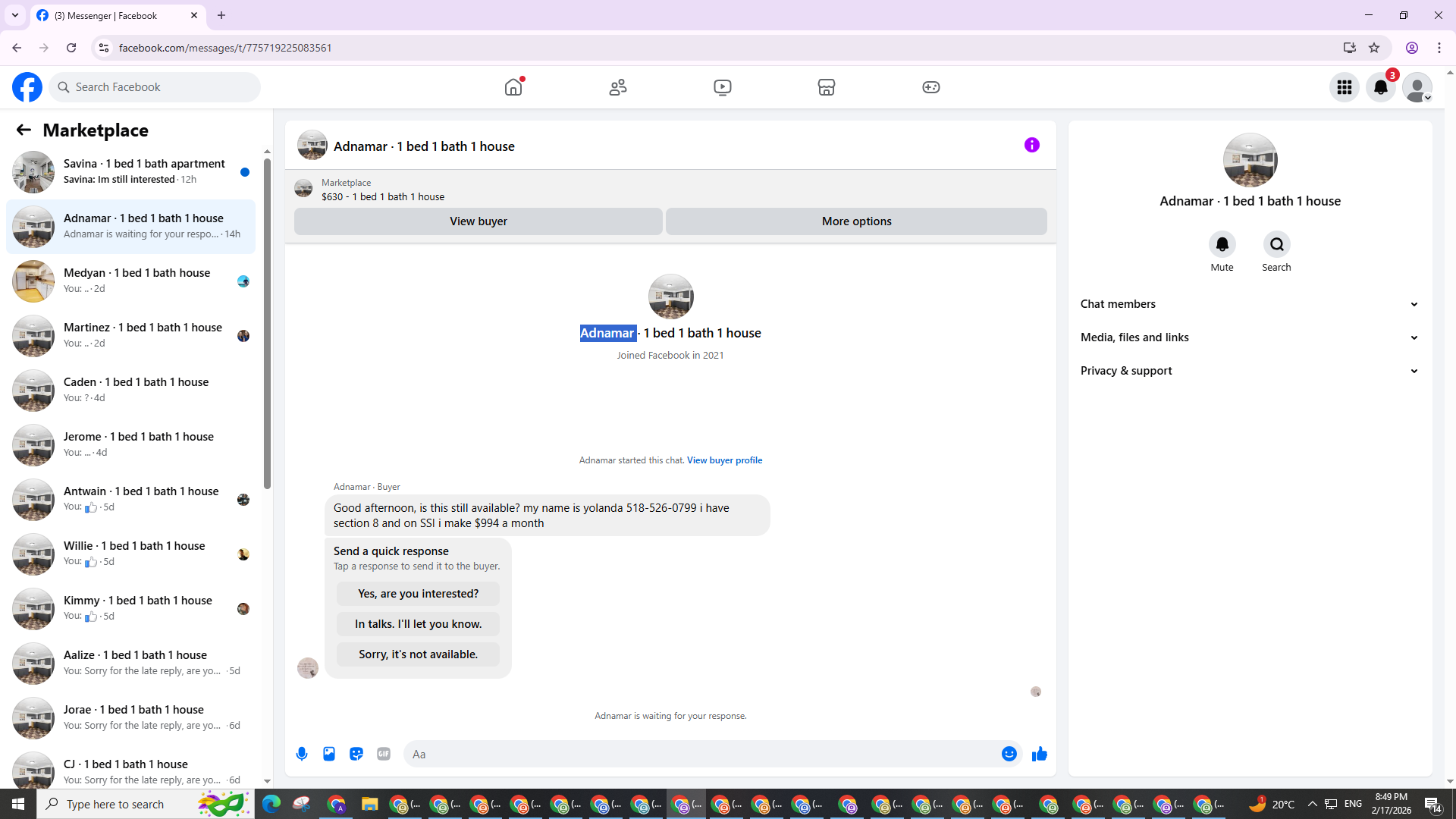Open the Video tab in top navigation
This screenshot has width=1456, height=819.
(722, 87)
